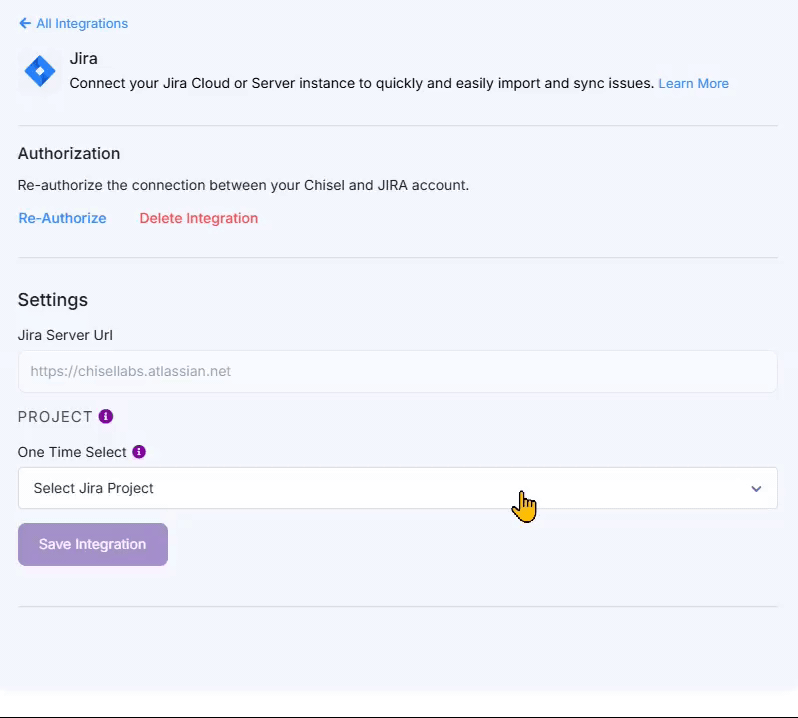Click the chevron arrow in the project dropdown
The height and width of the screenshot is (718, 798).
click(756, 489)
